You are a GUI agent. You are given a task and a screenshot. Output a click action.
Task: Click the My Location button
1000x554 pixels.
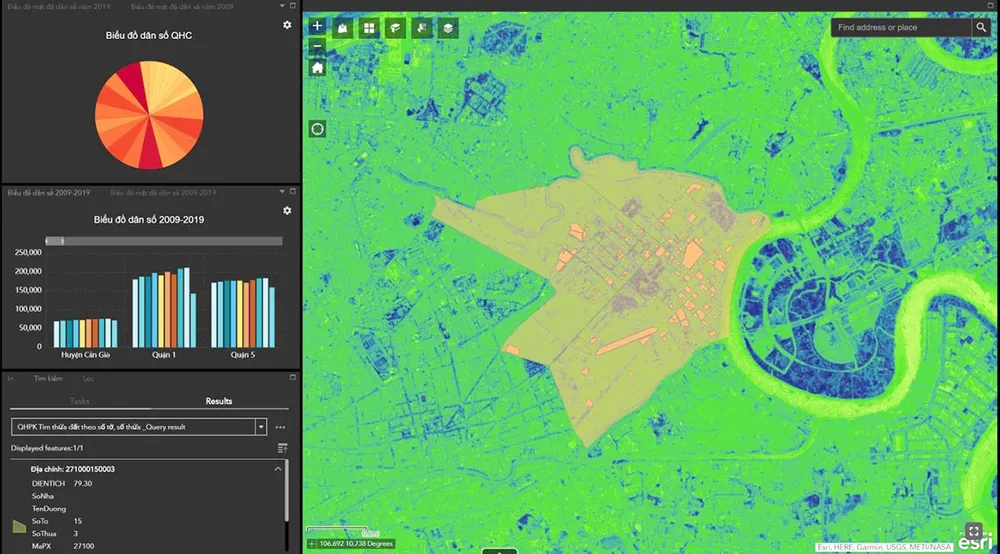point(318,129)
